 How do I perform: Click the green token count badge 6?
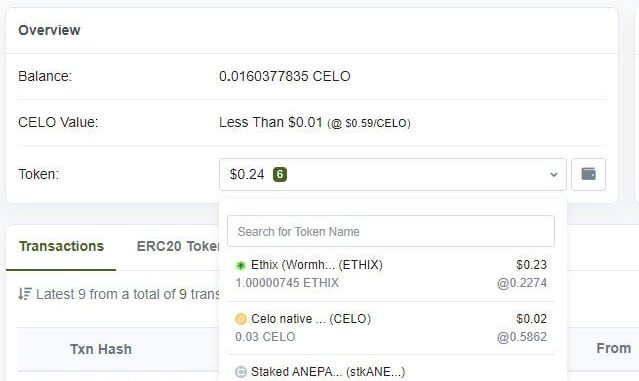[x=280, y=174]
